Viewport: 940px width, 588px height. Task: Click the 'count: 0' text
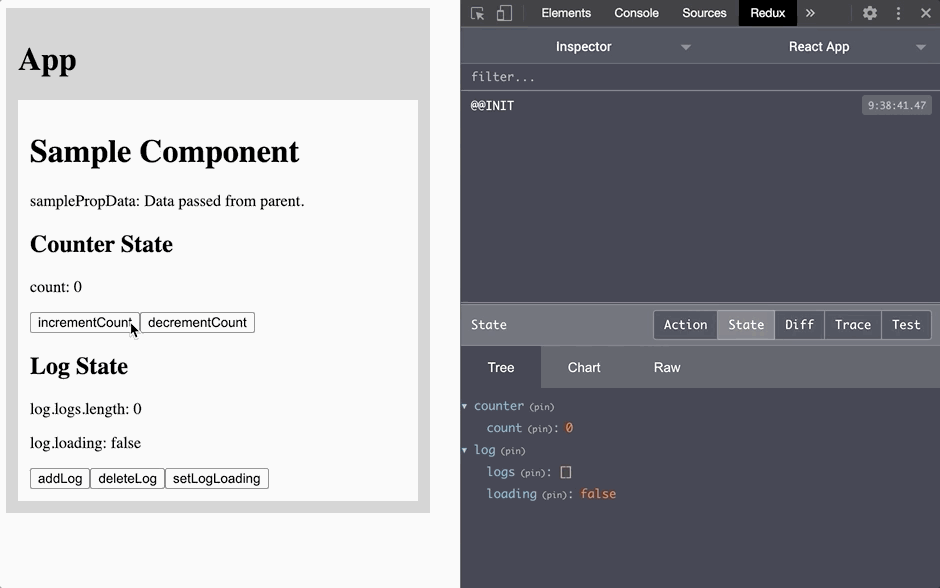[x=56, y=287]
